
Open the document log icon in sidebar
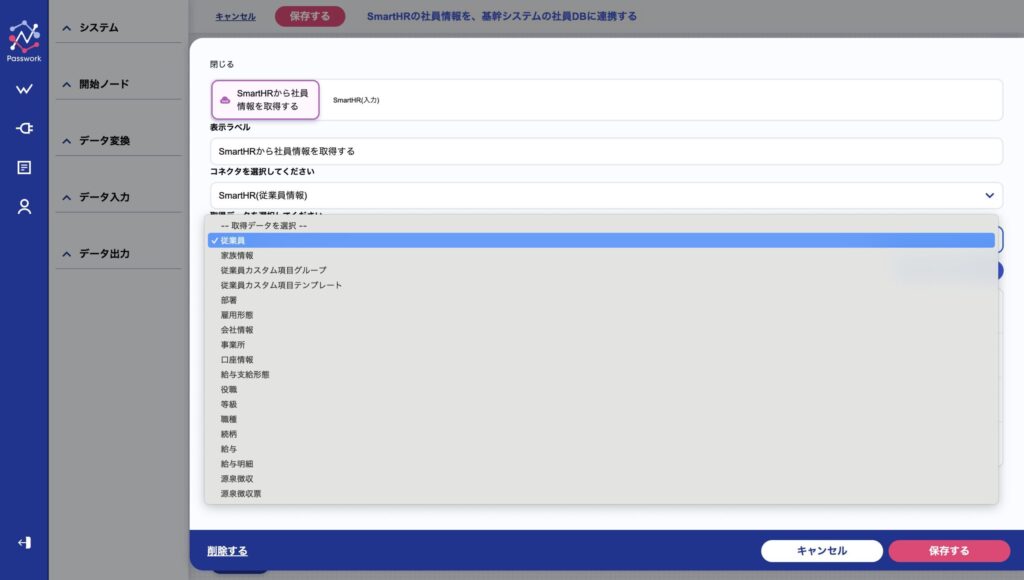[x=24, y=168]
